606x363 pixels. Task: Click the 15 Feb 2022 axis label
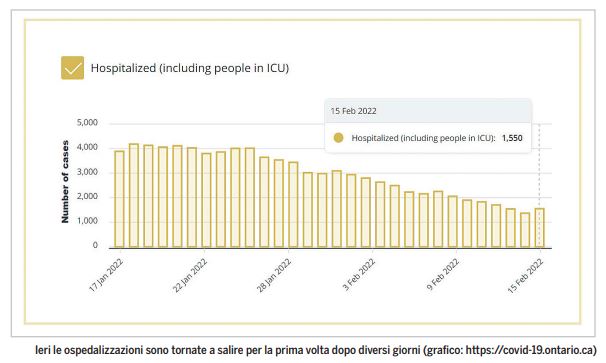click(x=525, y=275)
